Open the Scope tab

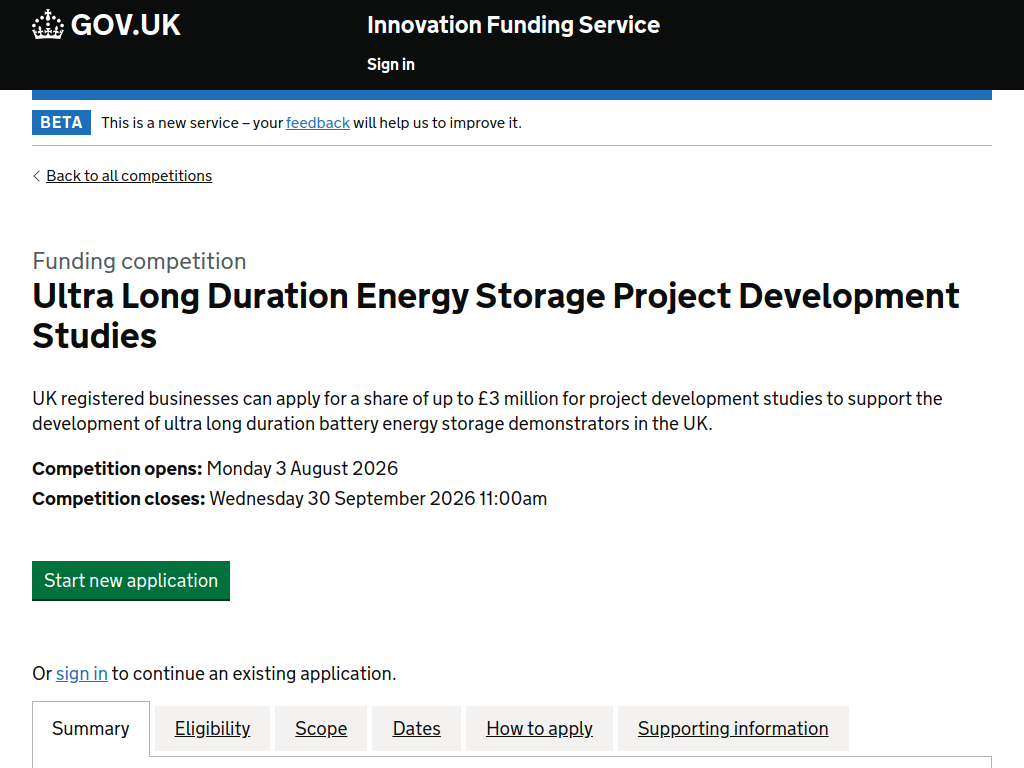point(321,729)
